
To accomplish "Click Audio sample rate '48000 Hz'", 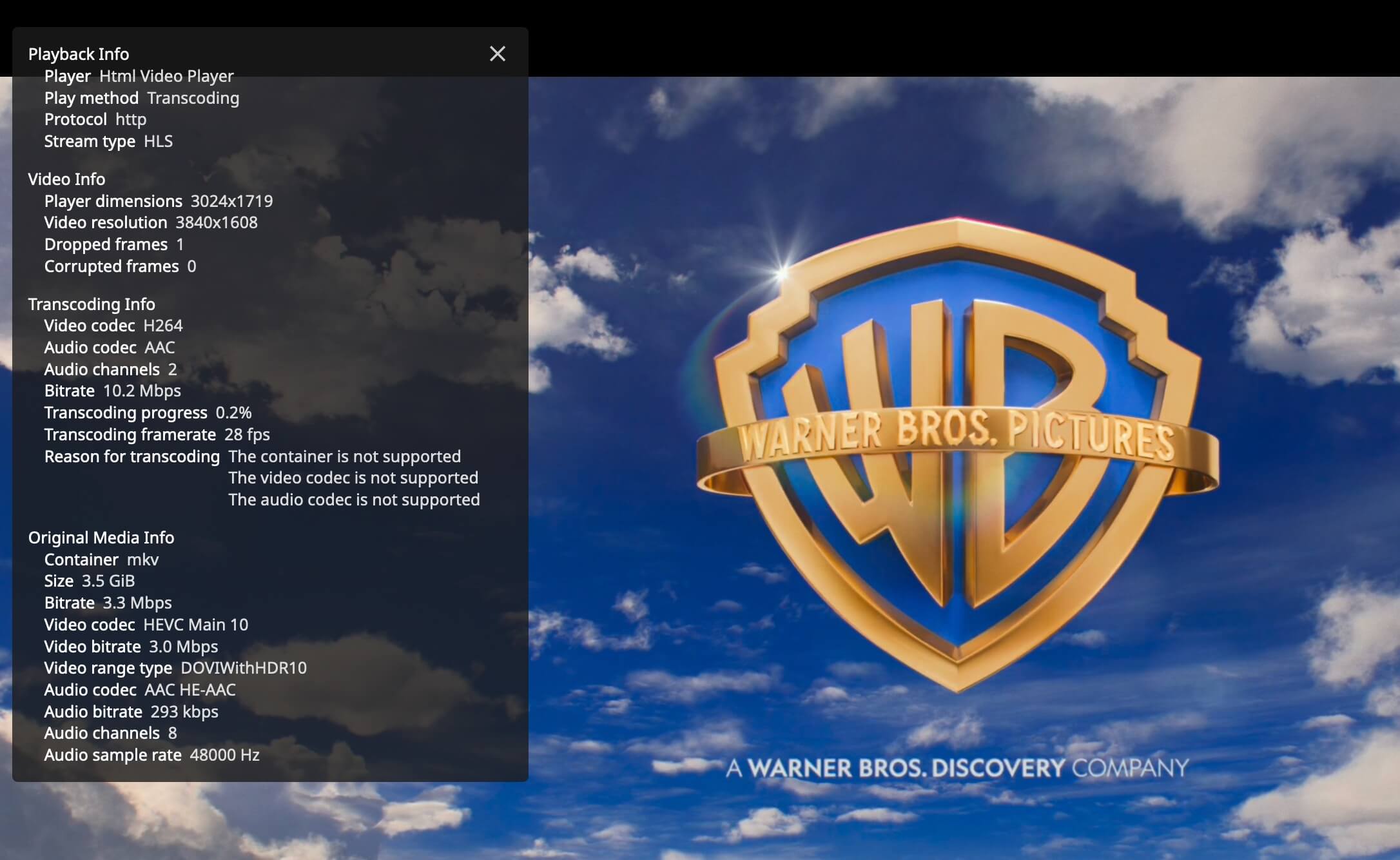I will coord(225,755).
